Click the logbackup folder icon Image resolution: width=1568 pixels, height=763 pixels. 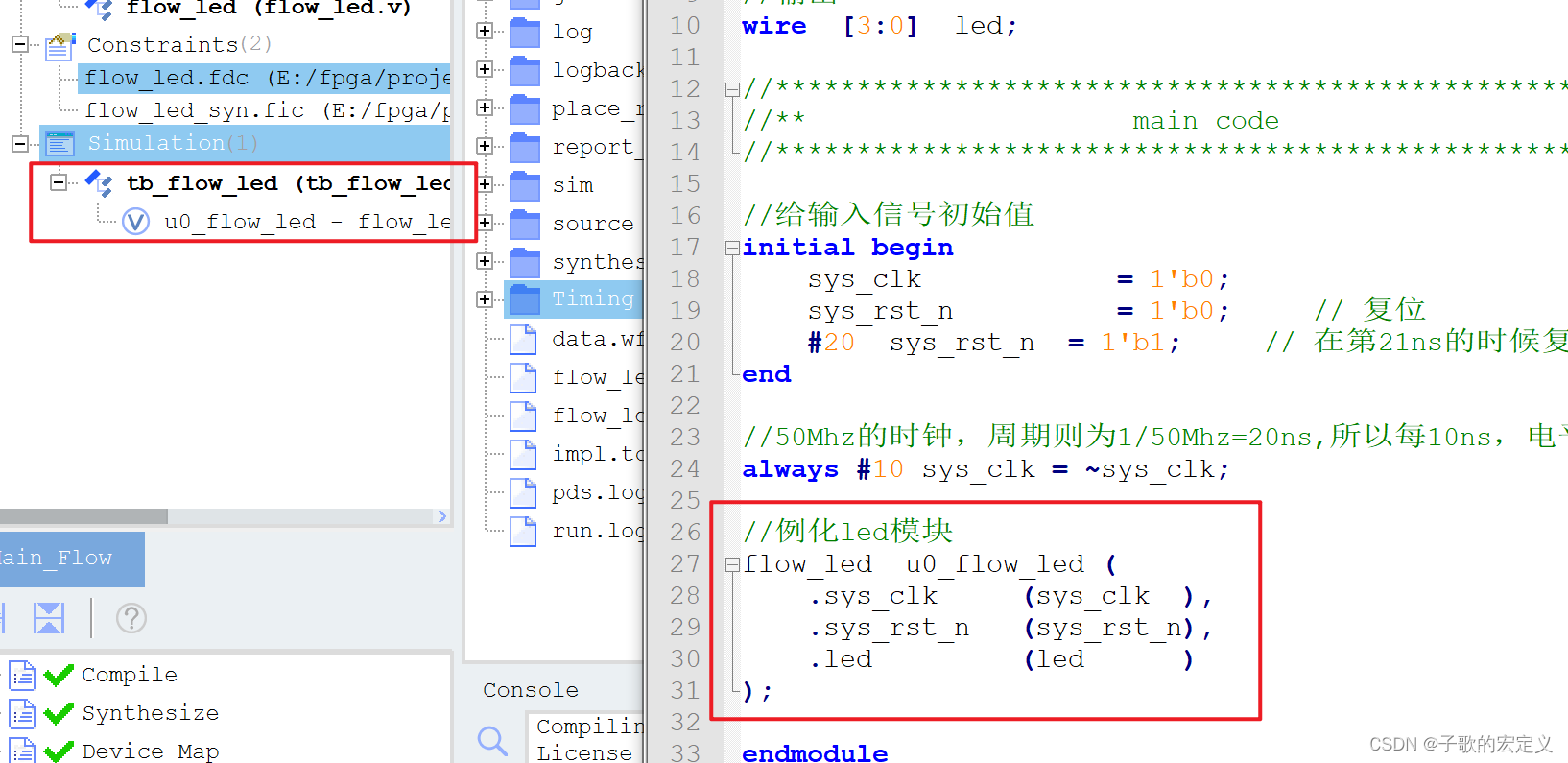coord(524,71)
